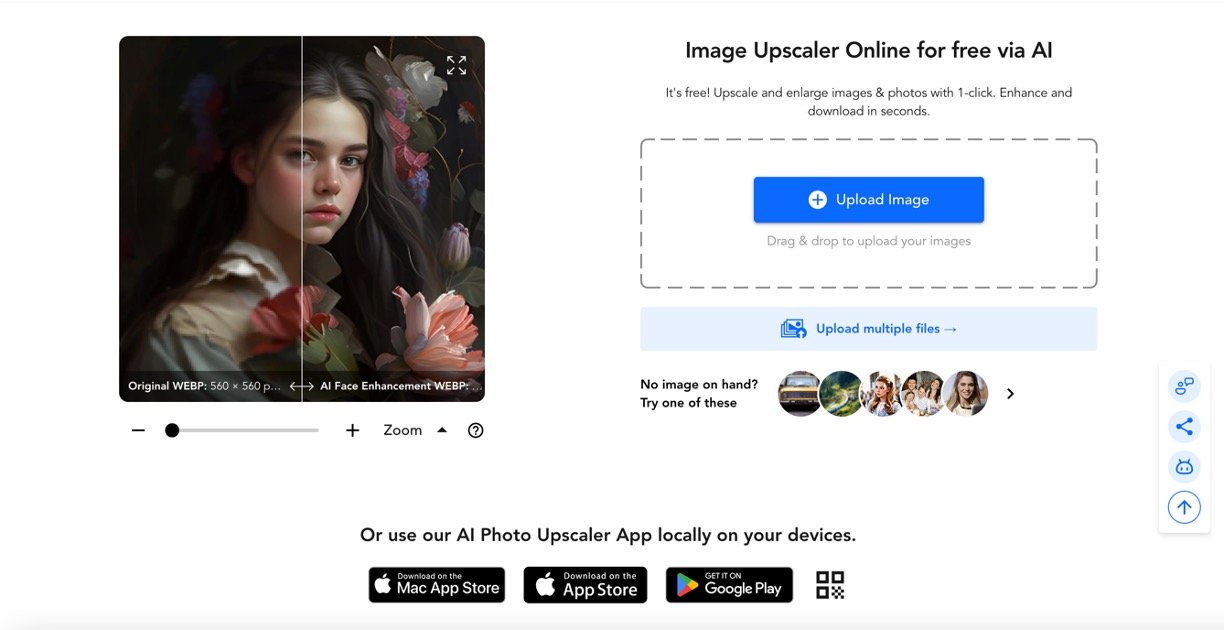Viewport: 1224px width, 630px height.
Task: Click the Upload Image button
Action: point(868,199)
